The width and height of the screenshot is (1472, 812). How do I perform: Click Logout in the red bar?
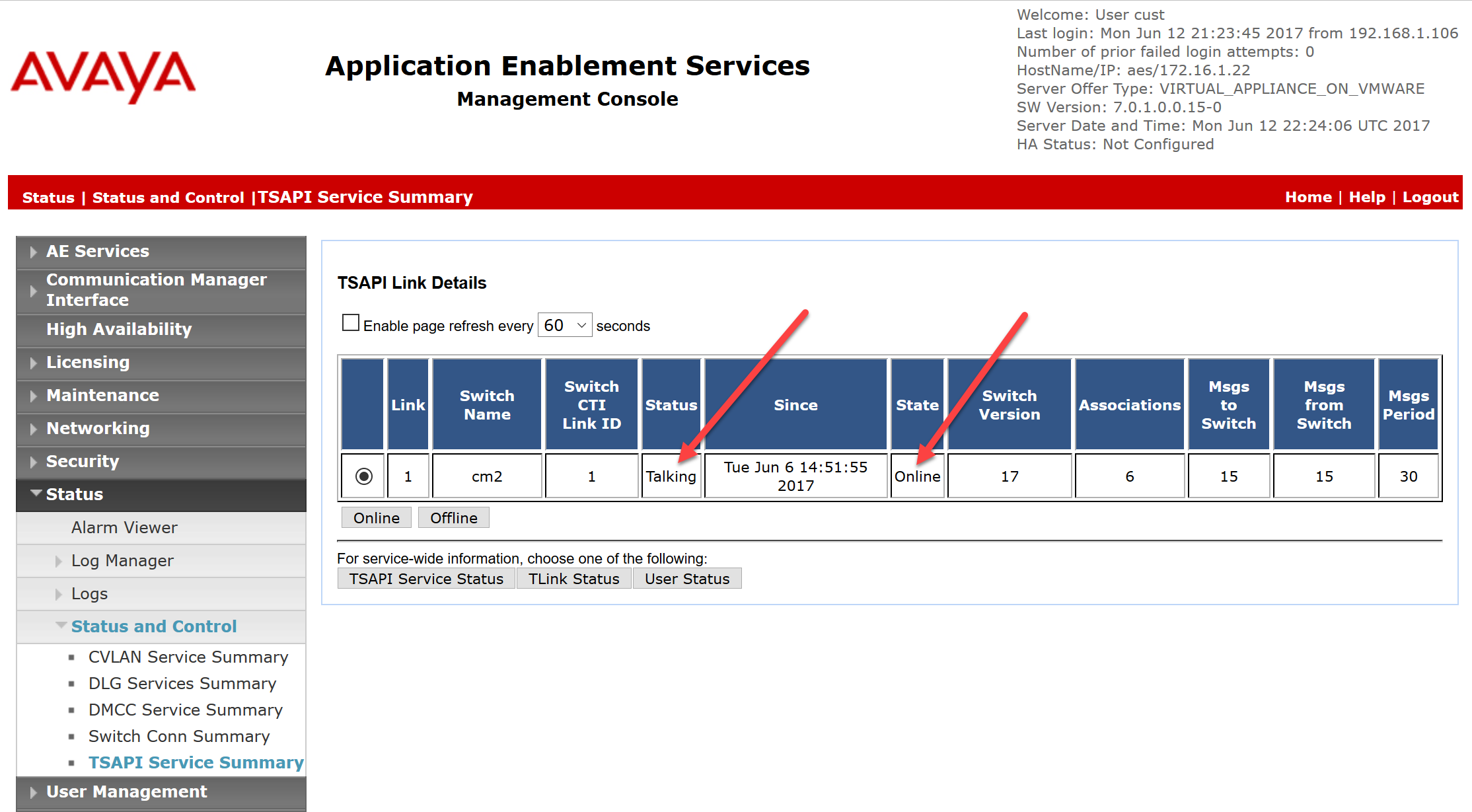[1430, 197]
